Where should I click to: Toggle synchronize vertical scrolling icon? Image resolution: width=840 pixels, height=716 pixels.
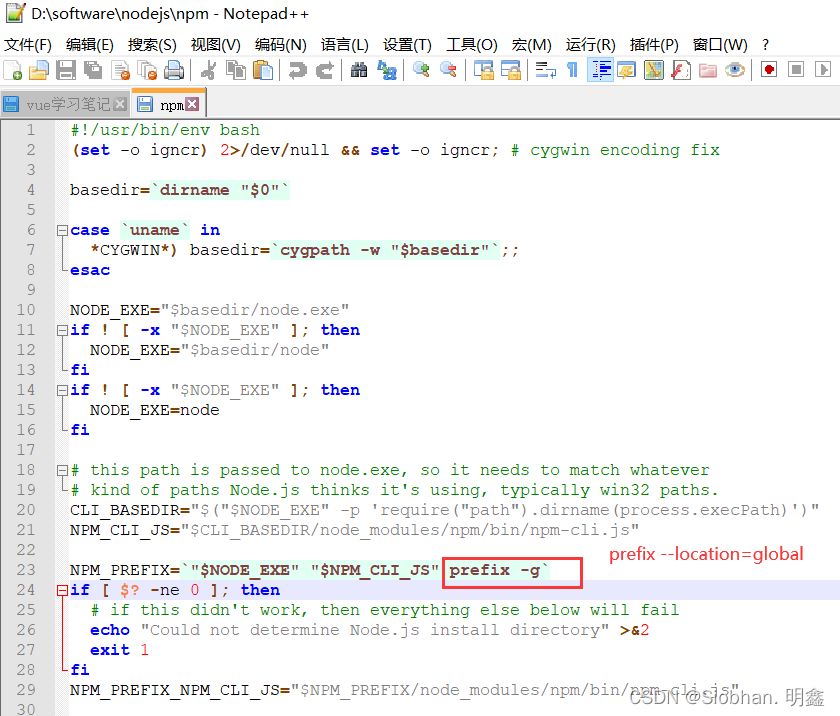(x=484, y=70)
